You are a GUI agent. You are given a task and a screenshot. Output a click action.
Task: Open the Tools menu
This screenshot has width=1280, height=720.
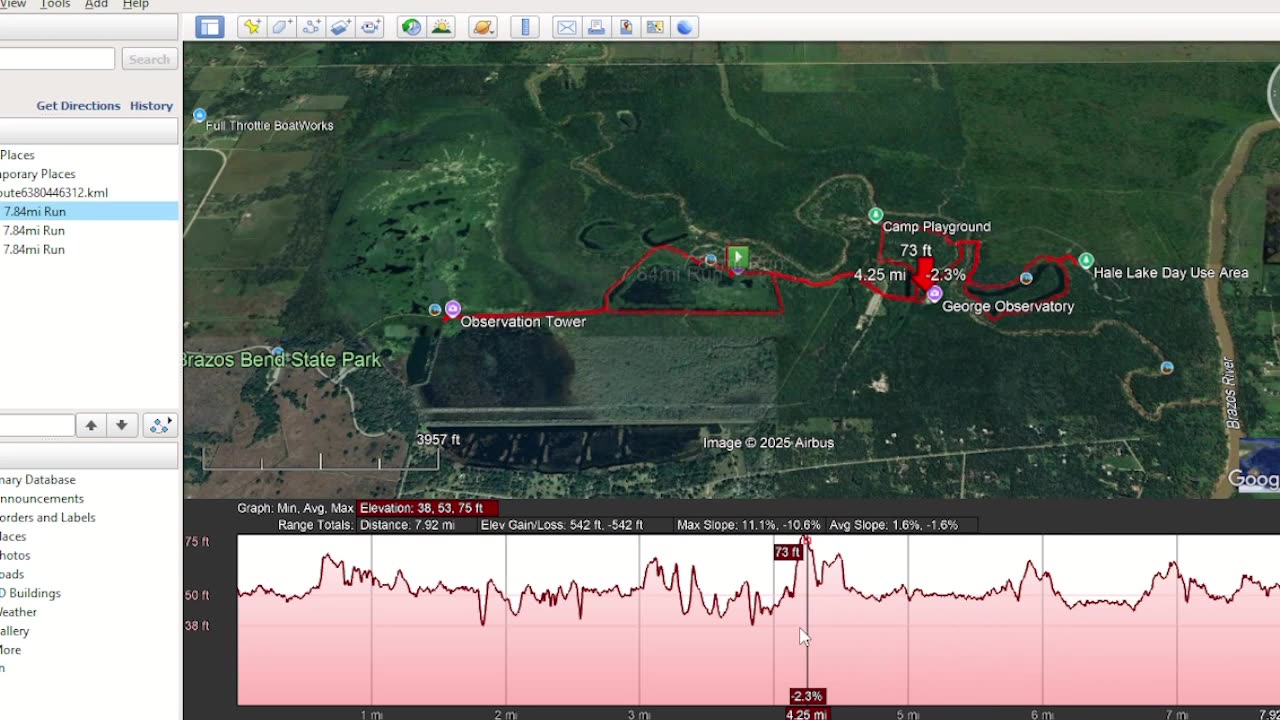pos(55,5)
